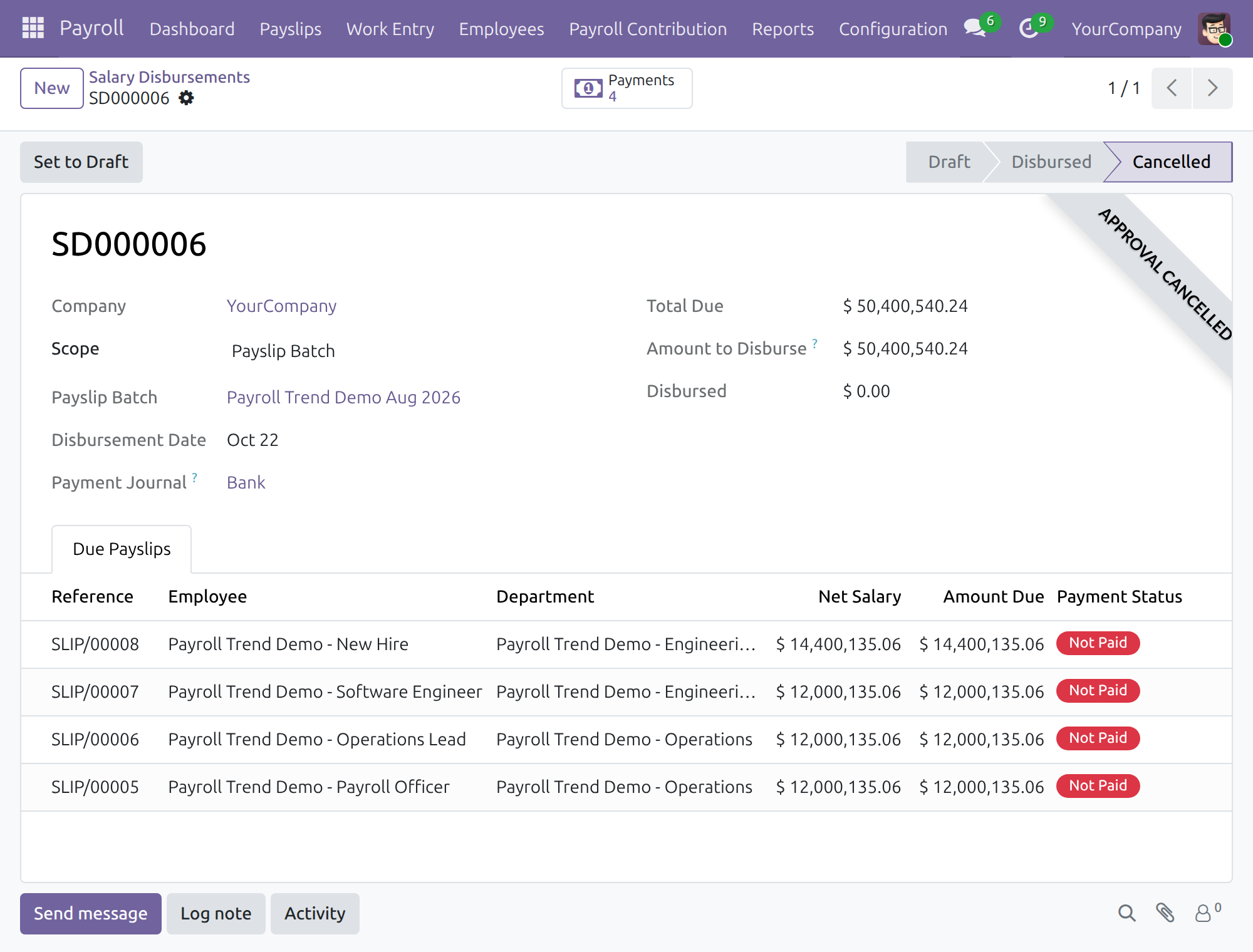The image size is (1253, 952).
Task: Expand the Reports menu
Action: (782, 29)
